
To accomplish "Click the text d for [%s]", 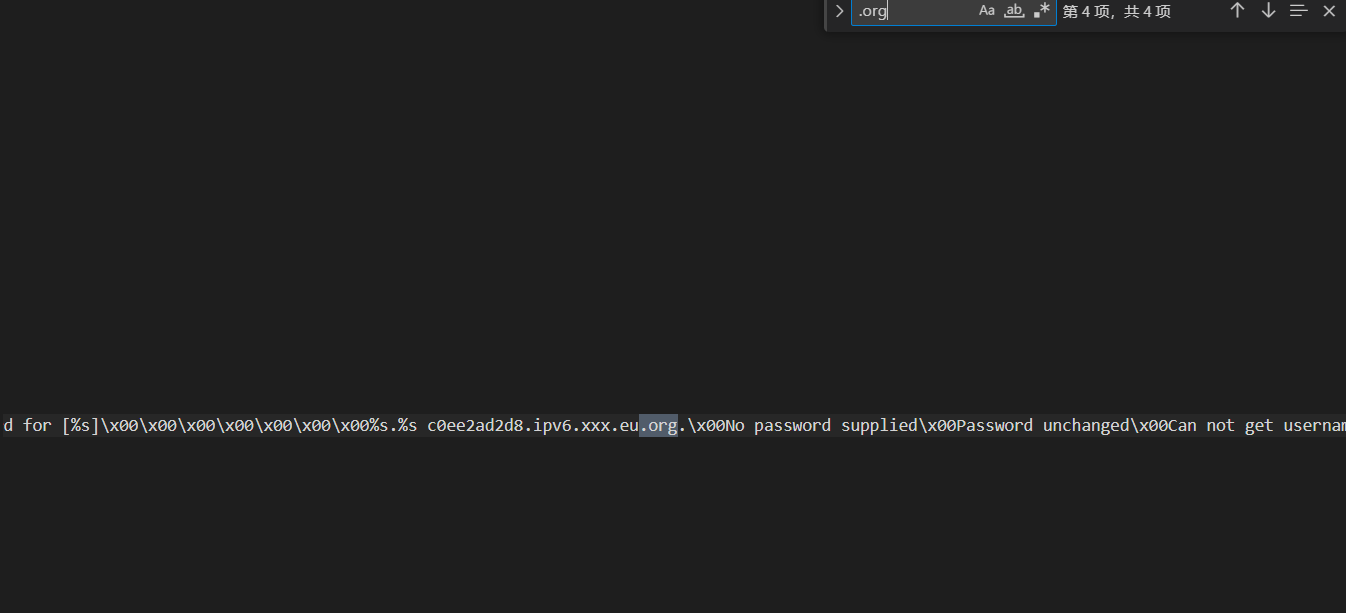I will pos(51,426).
